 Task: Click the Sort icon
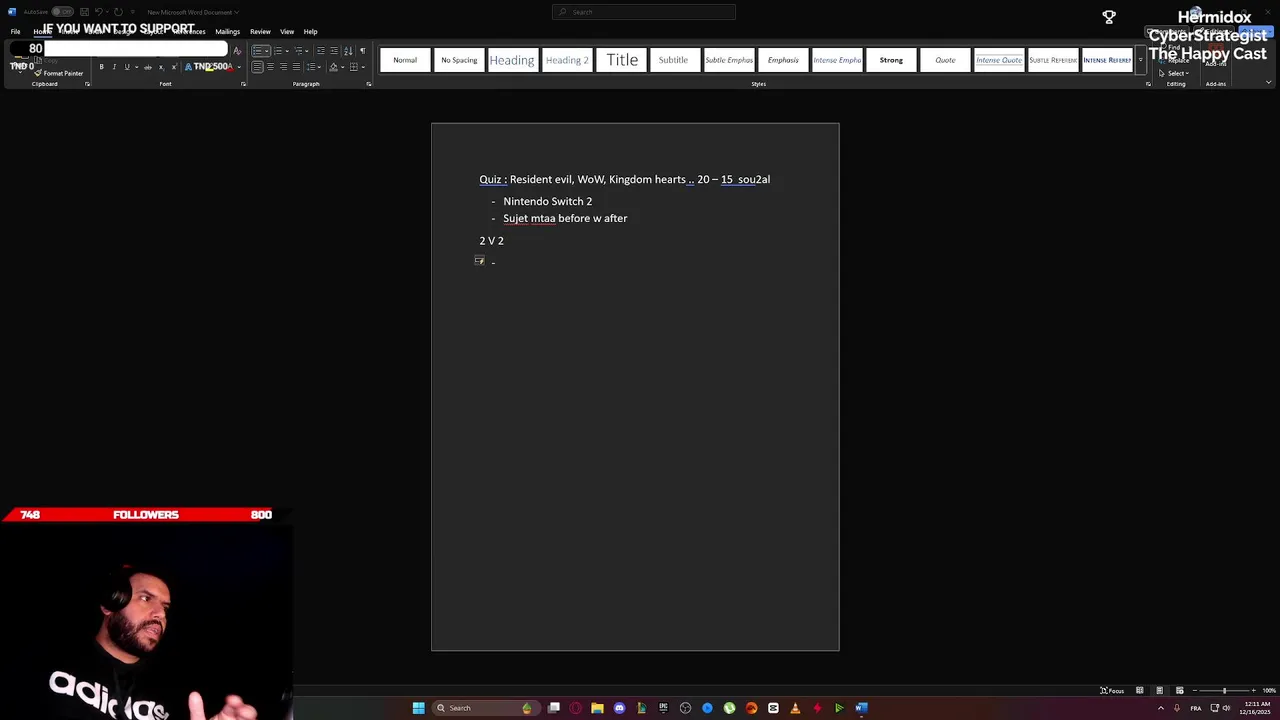348,50
